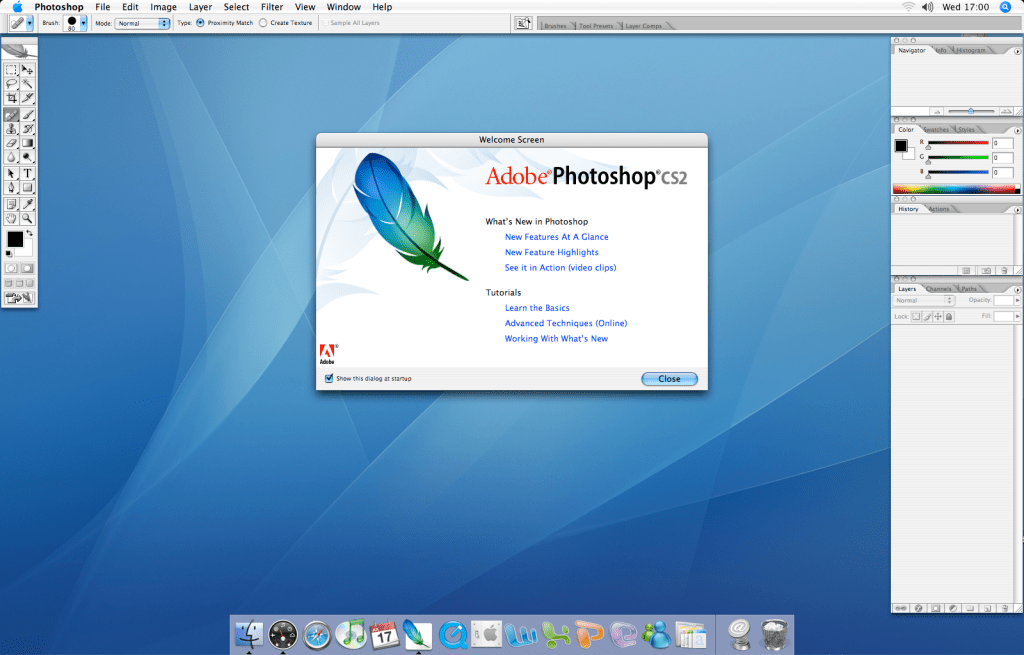Open Photoshop from the Dock feather icon
The height and width of the screenshot is (655, 1024).
point(416,633)
